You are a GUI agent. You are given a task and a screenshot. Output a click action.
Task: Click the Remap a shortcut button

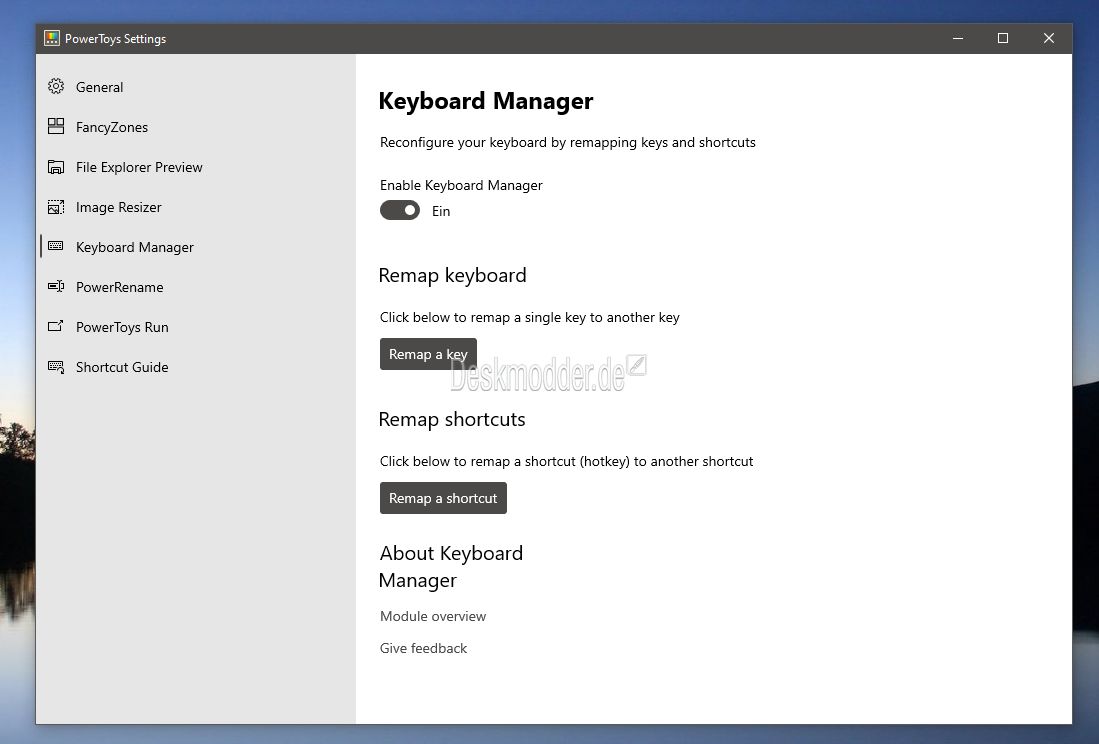(x=443, y=498)
